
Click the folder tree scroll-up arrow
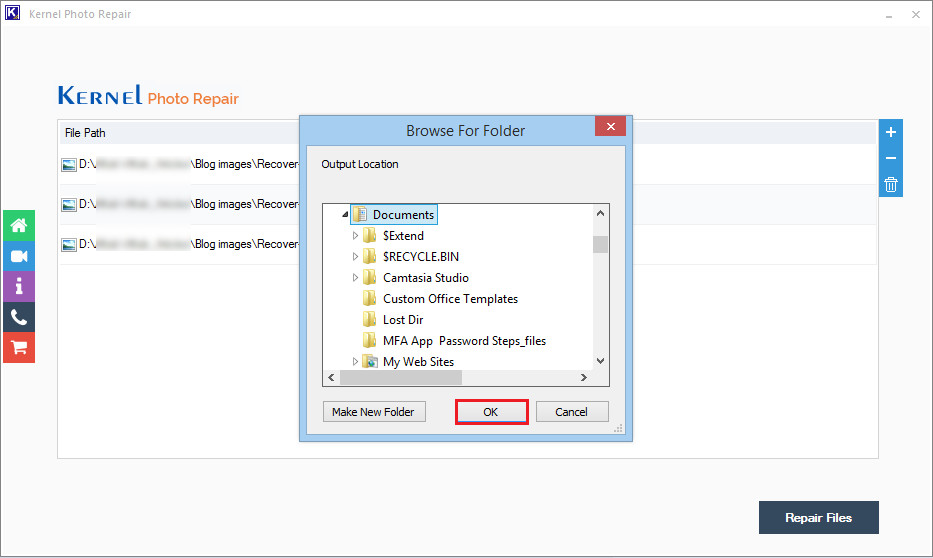click(600, 213)
